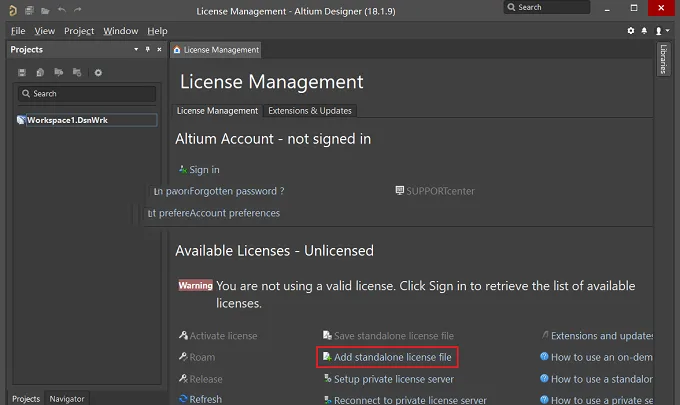Switch to the Extensions & Updates tab

(310, 111)
